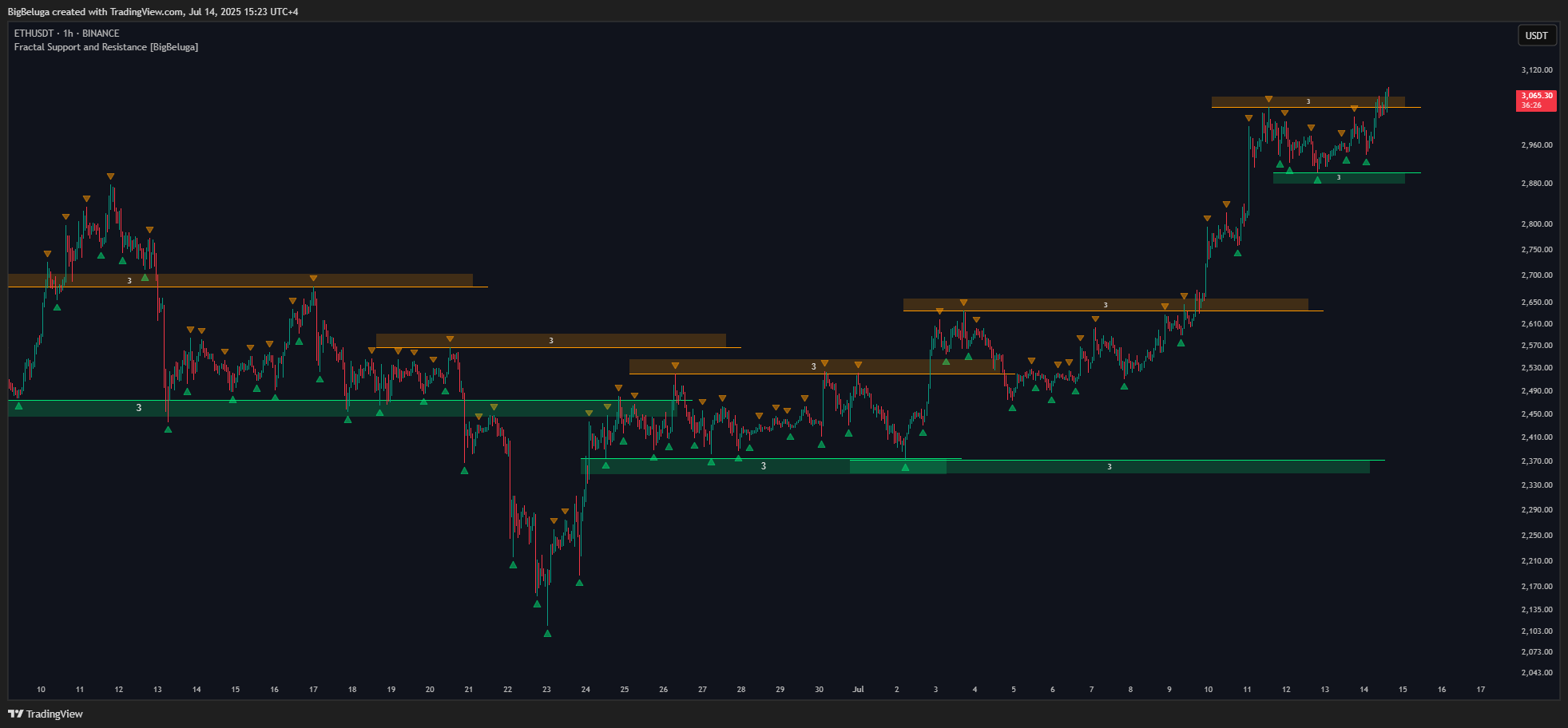Image resolution: width=1568 pixels, height=728 pixels.
Task: Click date label 18 on time axis
Action: tap(352, 690)
